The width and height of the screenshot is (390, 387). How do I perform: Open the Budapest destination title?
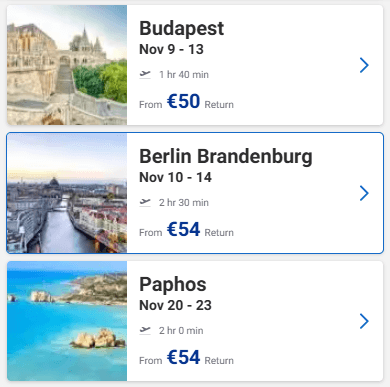tap(182, 28)
